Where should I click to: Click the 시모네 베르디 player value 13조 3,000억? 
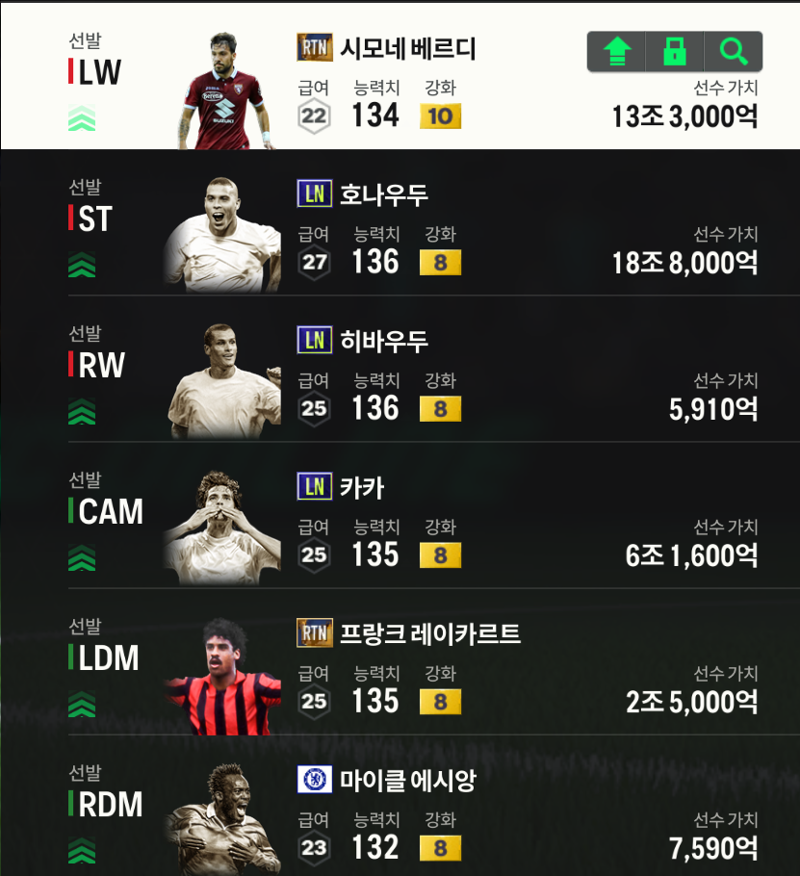(x=685, y=116)
